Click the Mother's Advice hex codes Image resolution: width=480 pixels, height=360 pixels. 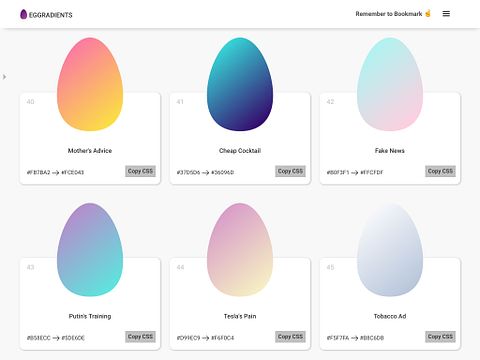click(55, 172)
